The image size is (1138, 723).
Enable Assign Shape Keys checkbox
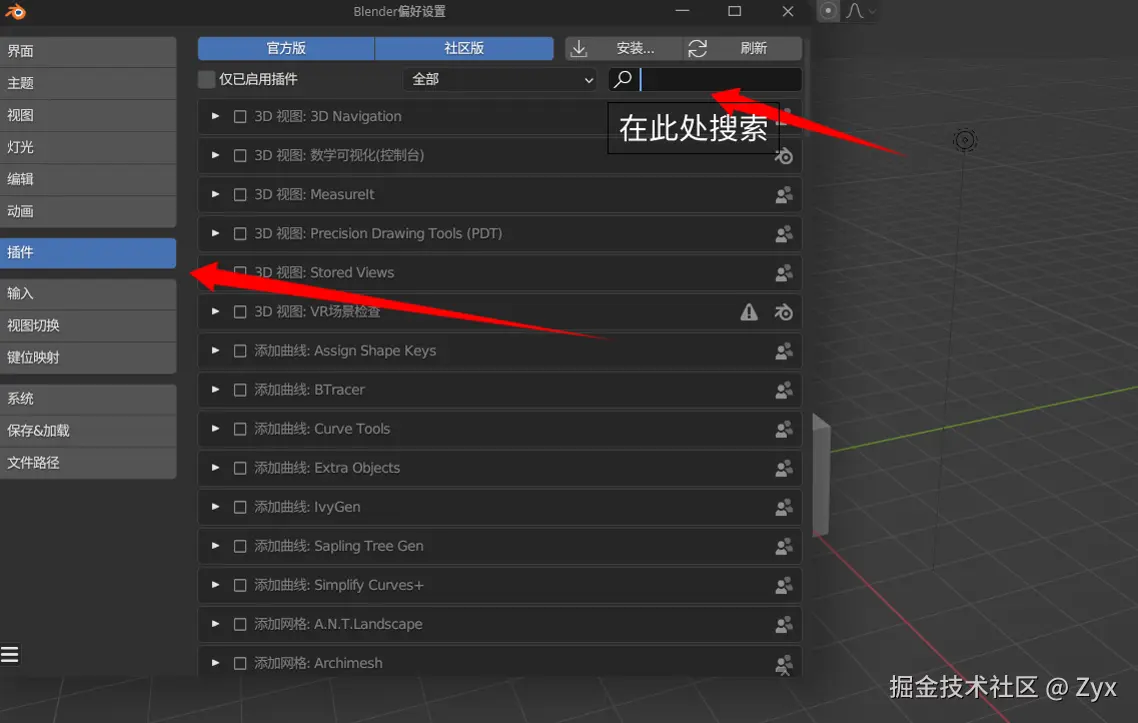tap(240, 351)
